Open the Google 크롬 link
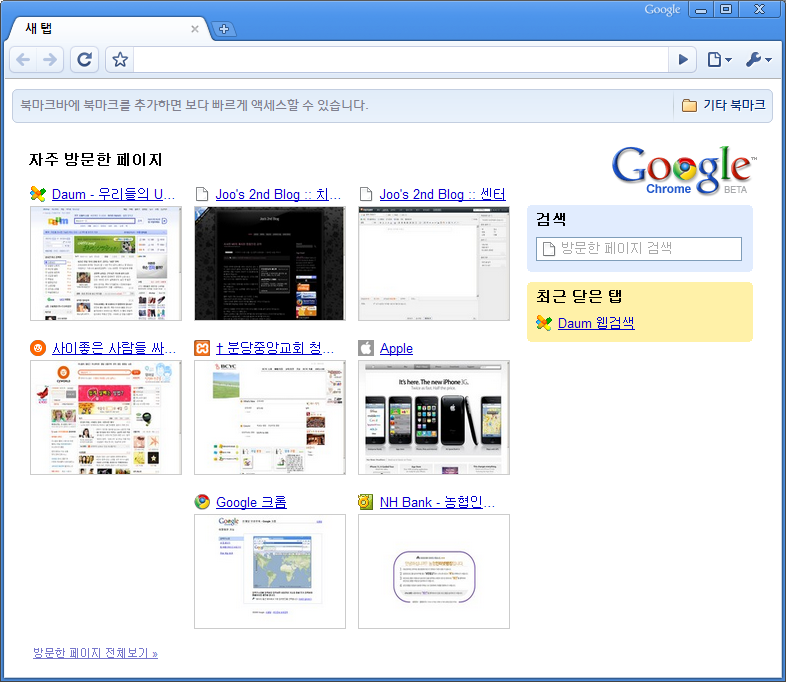 251,502
